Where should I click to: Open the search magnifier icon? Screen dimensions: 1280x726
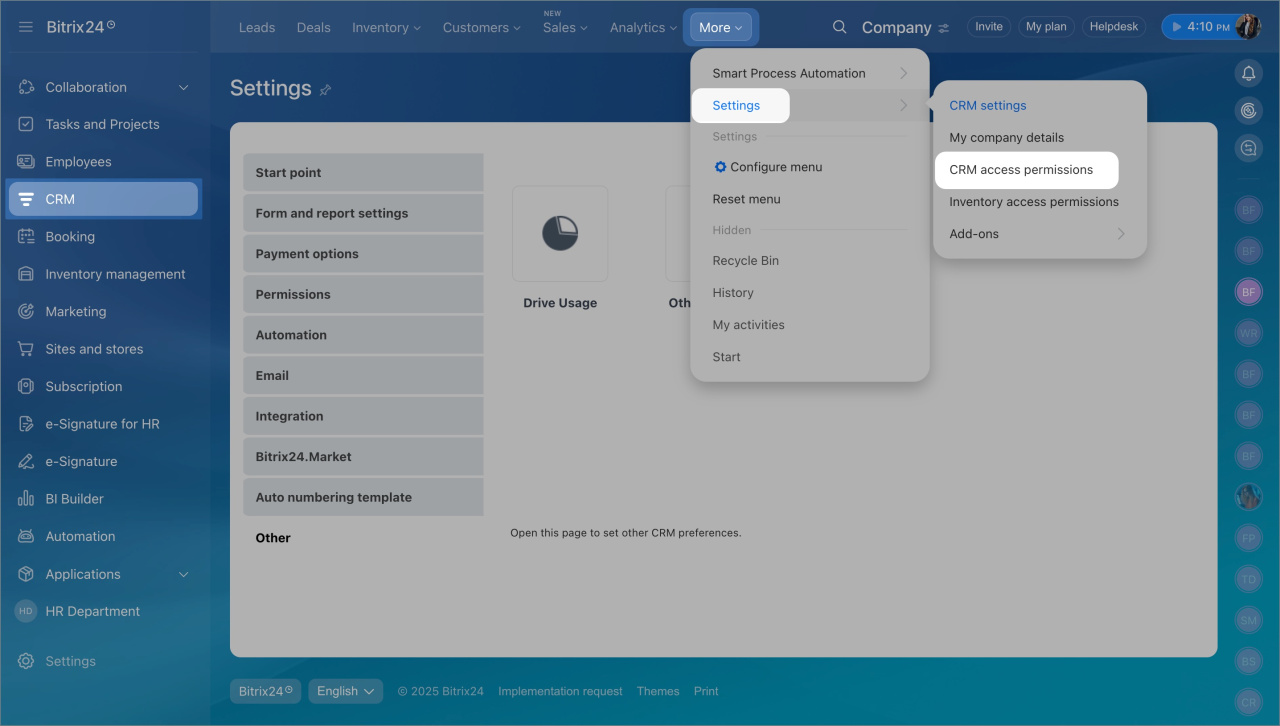(x=840, y=27)
